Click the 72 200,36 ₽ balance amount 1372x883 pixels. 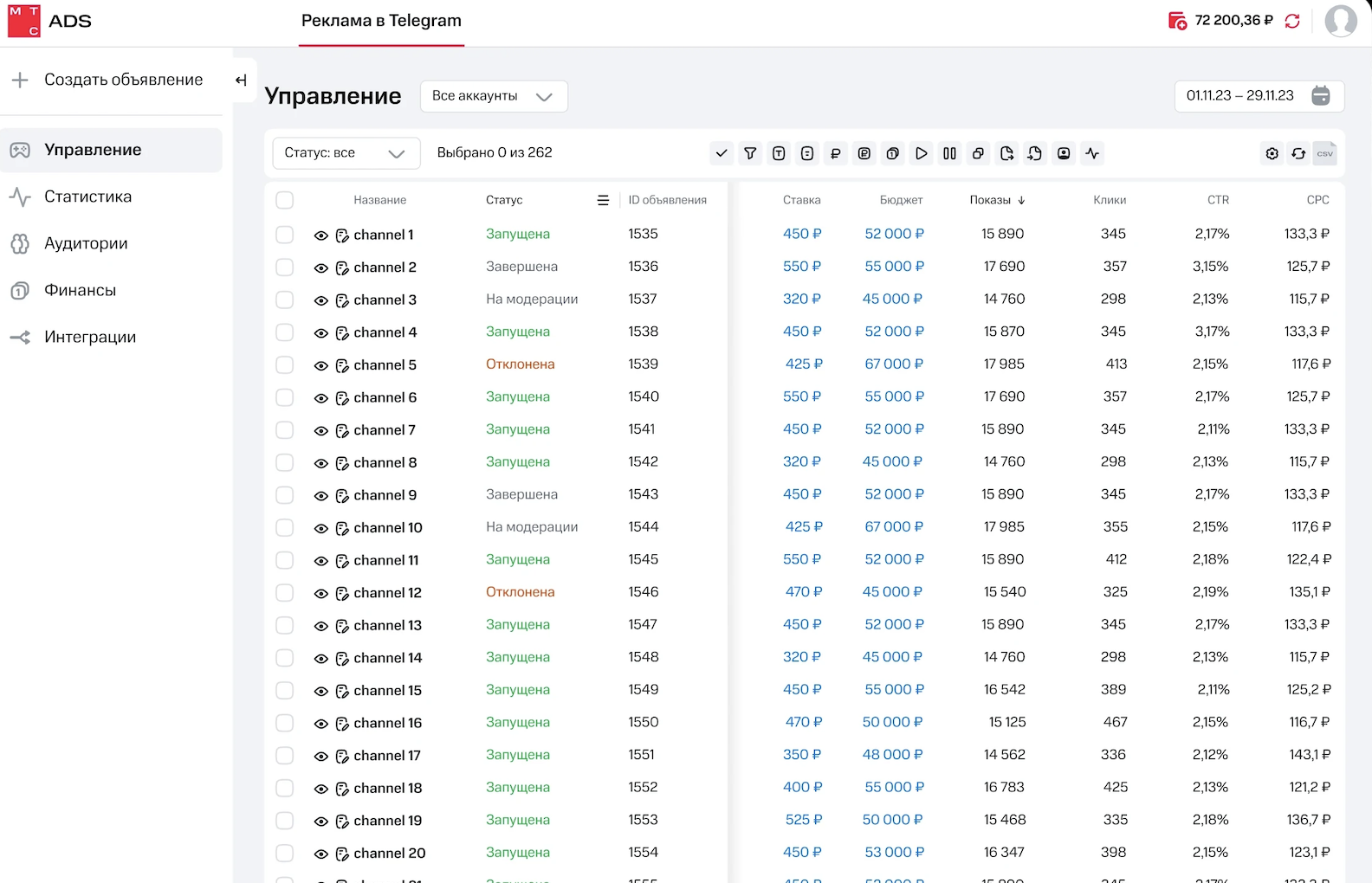coord(1233,20)
